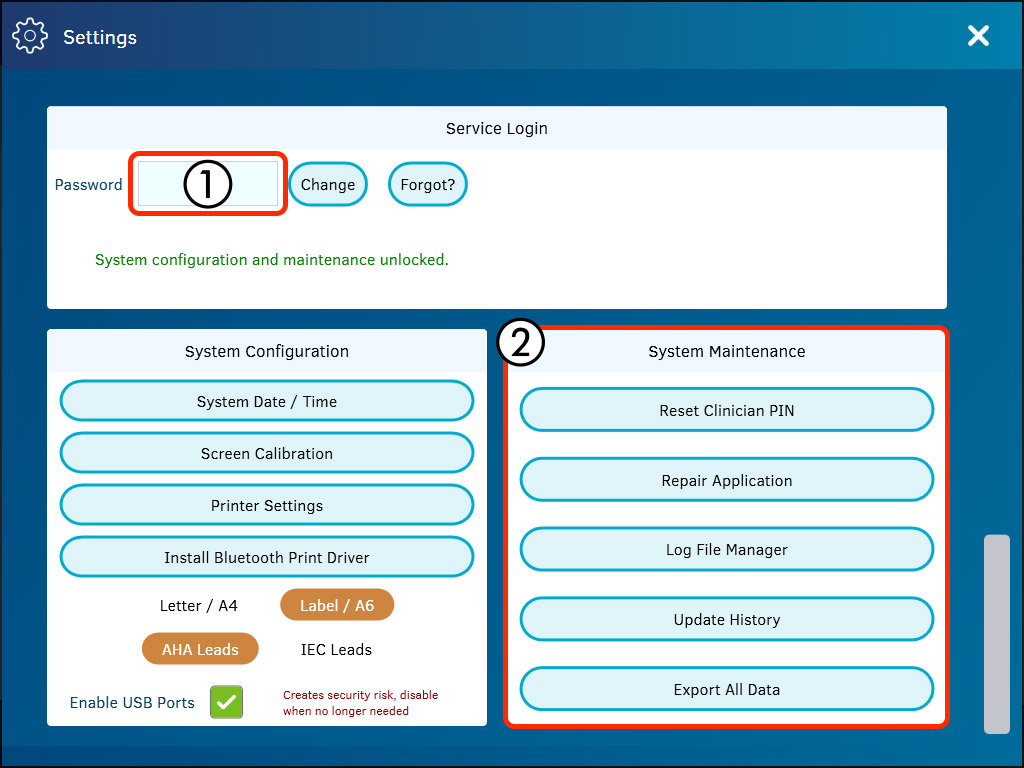Screen dimensions: 1024x768
Task: Uncheck the Enable USB Ports checkbox
Action: (227, 702)
